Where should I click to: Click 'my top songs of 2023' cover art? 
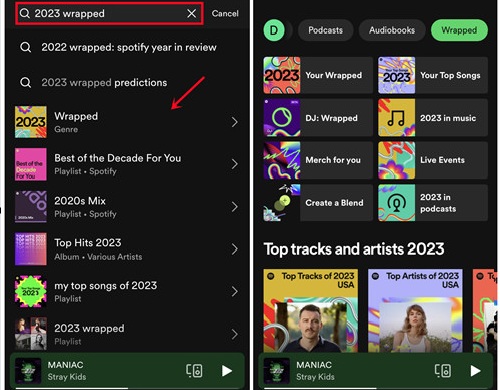31,292
